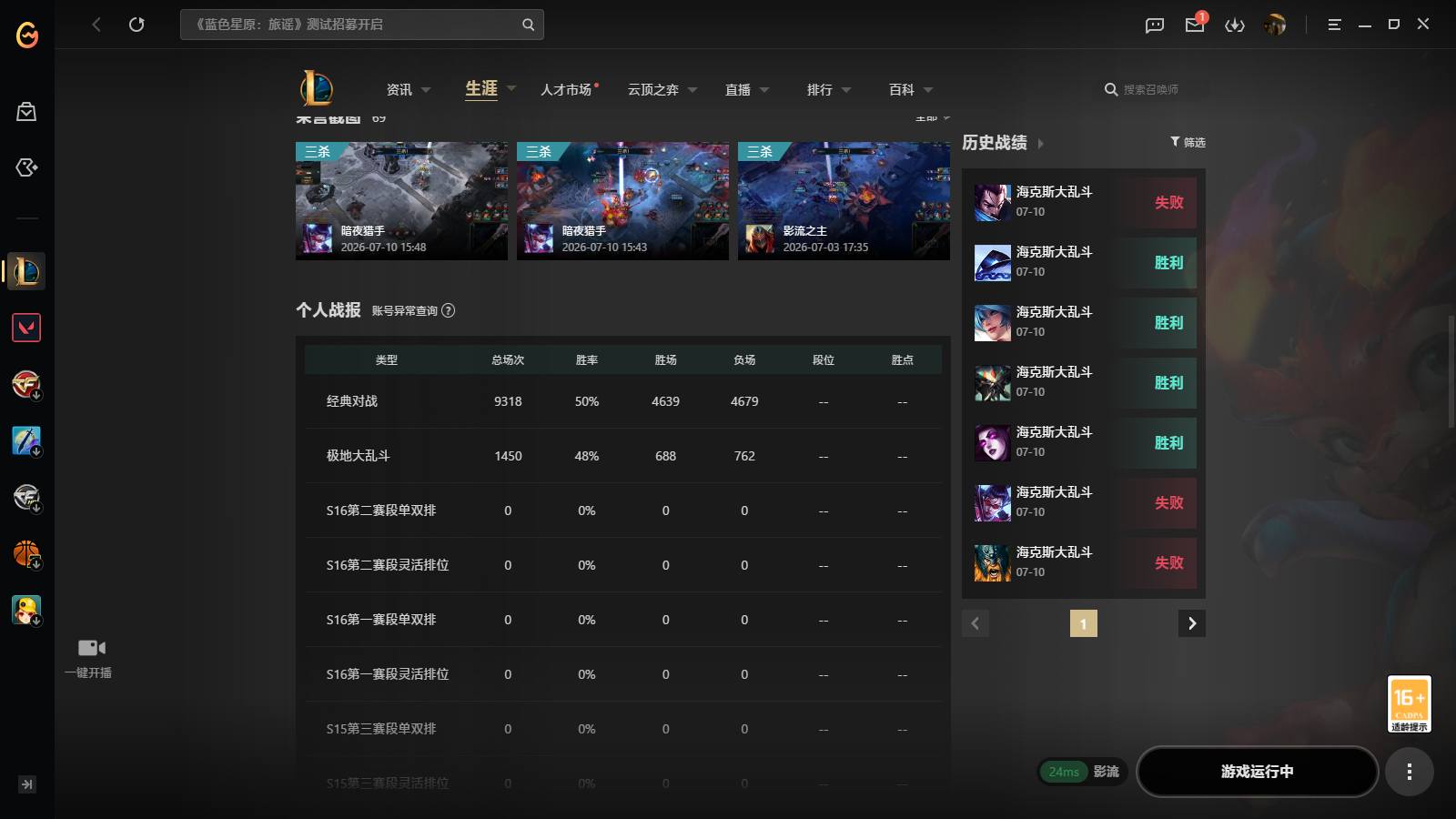Open the last 失败 match at bottom of list
The height and width of the screenshot is (819, 1456).
coord(1084,562)
